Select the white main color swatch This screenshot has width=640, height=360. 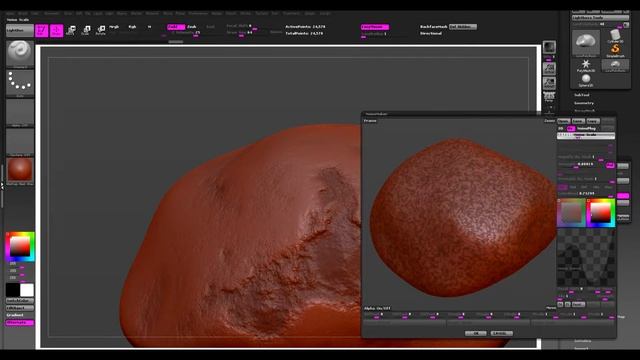click(x=27, y=290)
